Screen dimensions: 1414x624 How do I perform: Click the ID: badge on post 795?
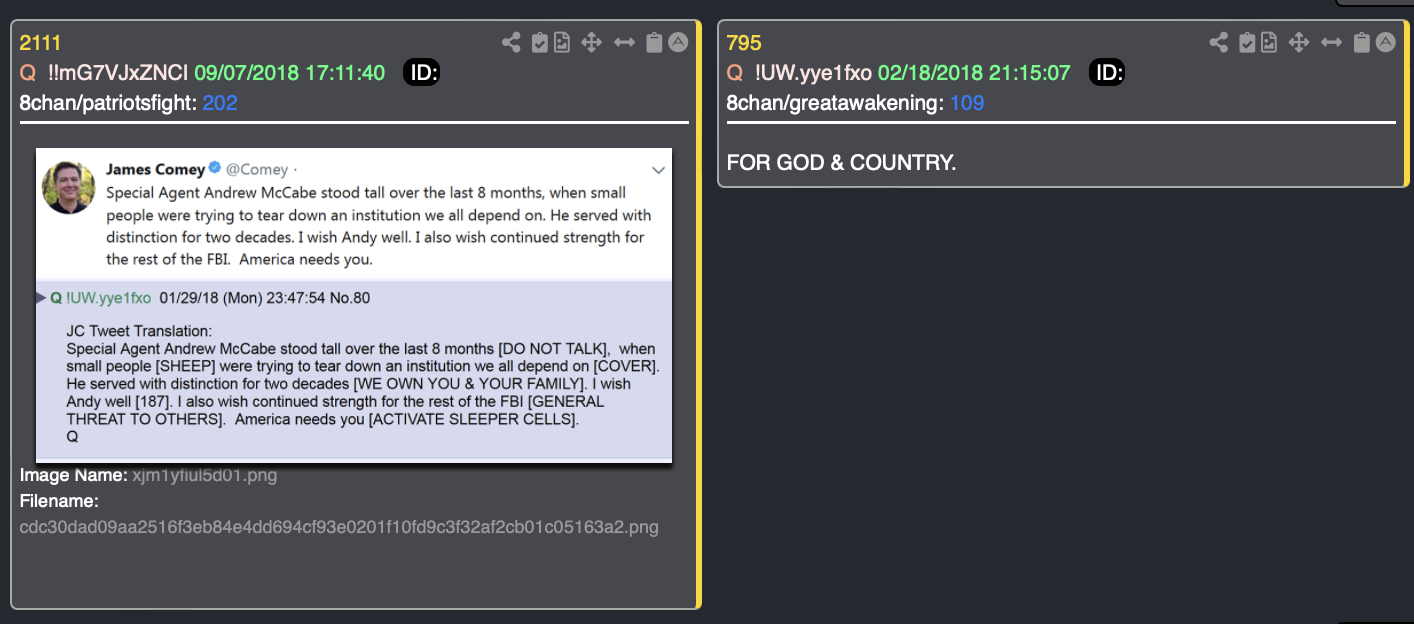pos(1107,73)
